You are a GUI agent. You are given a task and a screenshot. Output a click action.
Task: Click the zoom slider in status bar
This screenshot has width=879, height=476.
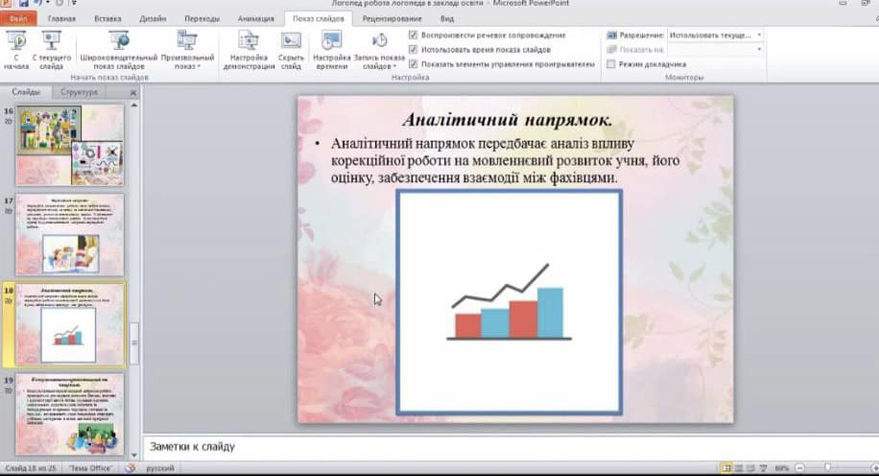point(828,468)
